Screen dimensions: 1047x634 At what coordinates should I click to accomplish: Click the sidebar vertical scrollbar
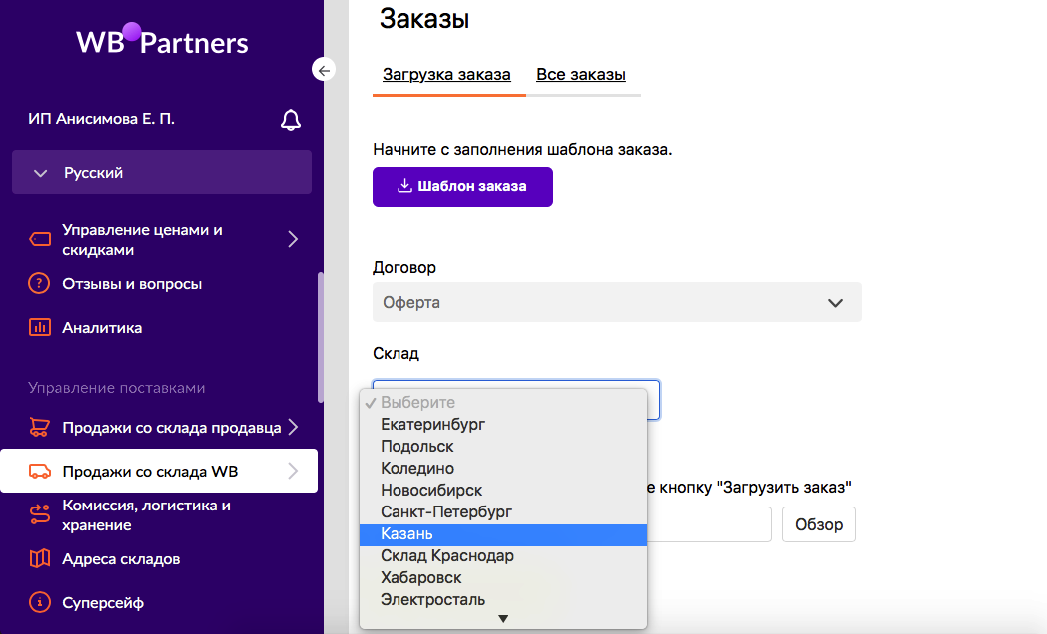pyautogui.click(x=321, y=337)
